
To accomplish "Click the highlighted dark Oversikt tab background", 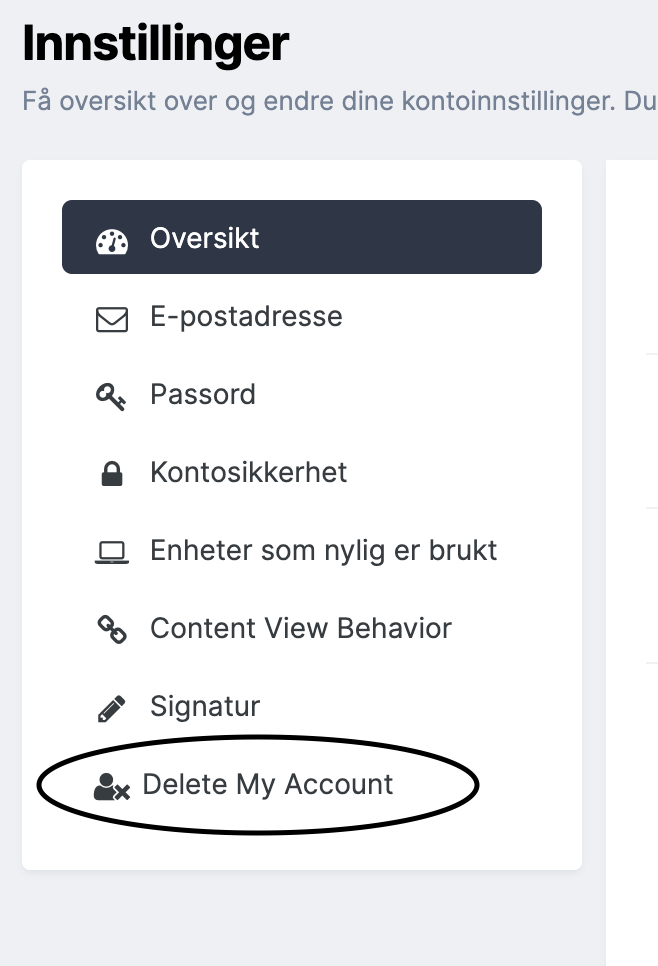I will 302,237.
